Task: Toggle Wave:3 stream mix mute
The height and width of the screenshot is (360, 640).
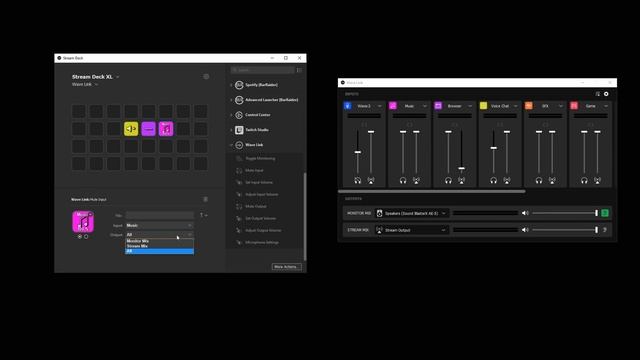Action: (371, 180)
